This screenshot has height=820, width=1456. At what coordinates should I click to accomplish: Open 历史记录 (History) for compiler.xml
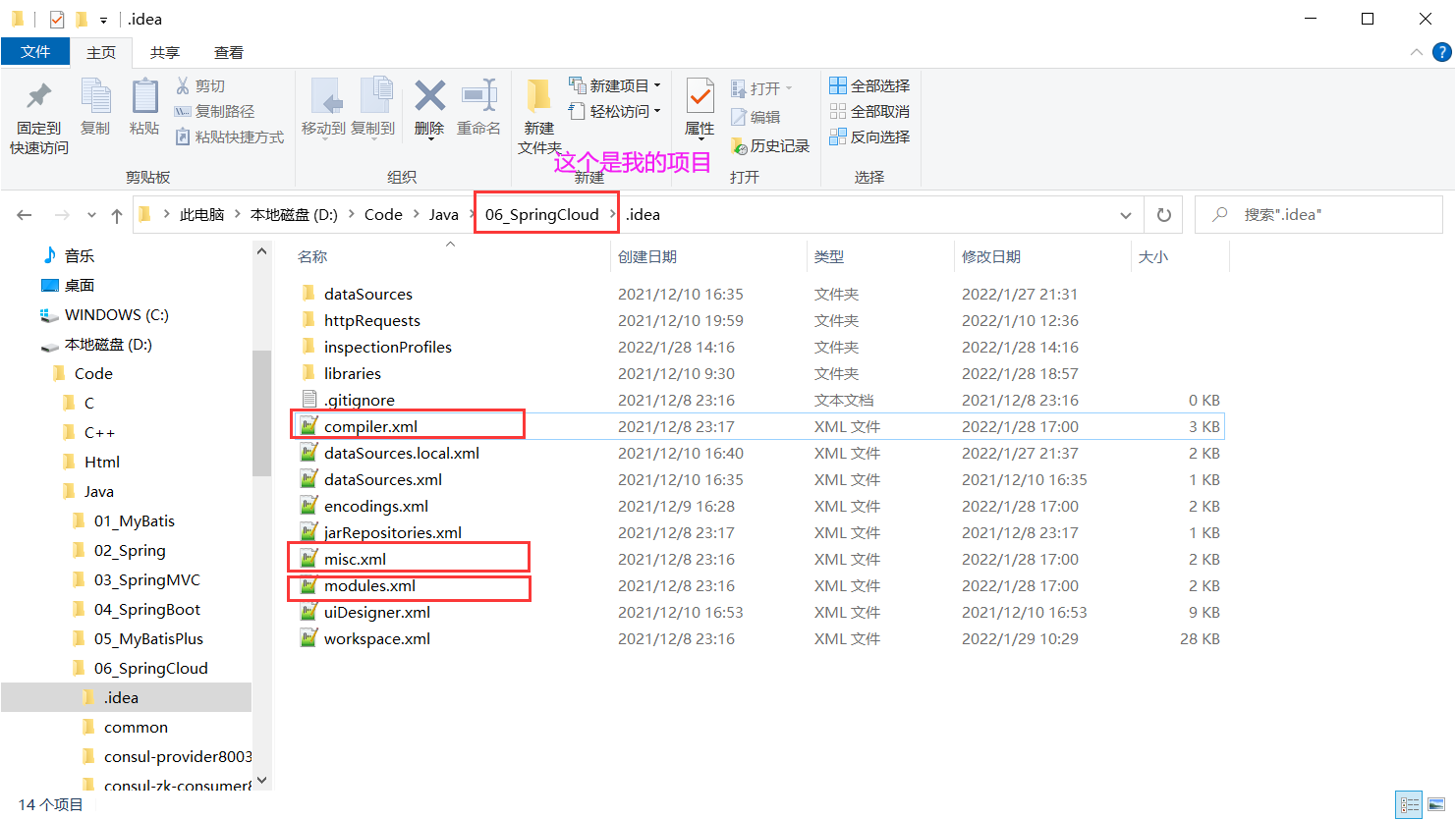(x=770, y=145)
